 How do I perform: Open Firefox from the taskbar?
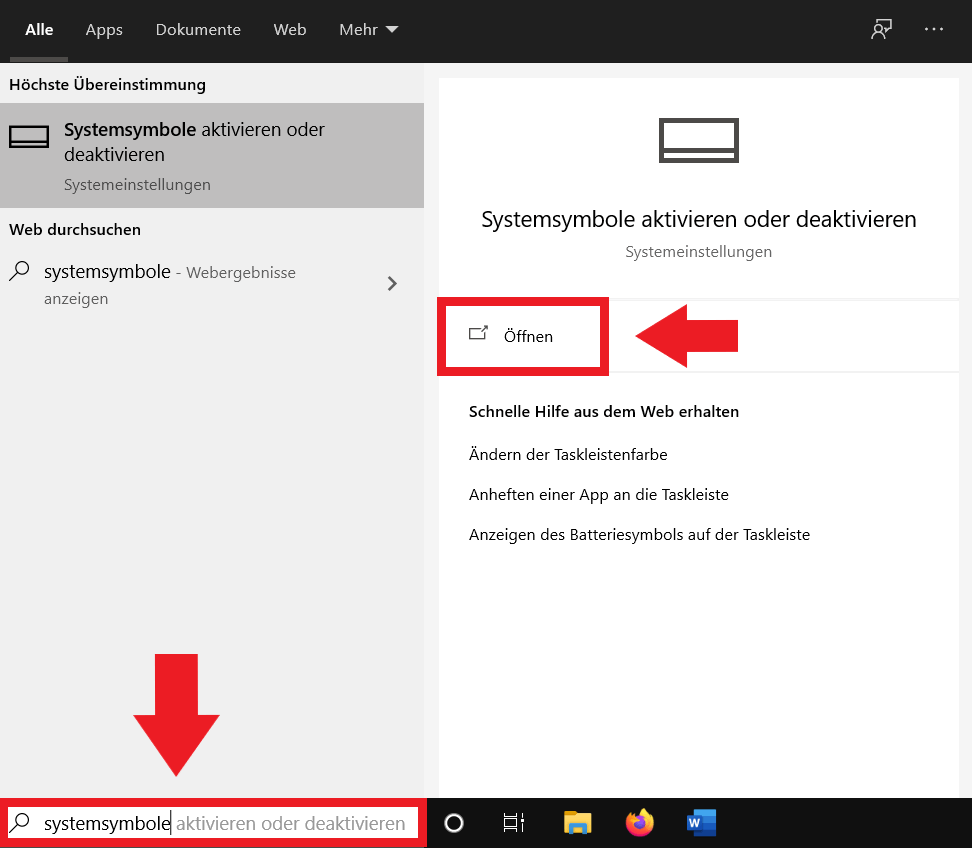(639, 823)
